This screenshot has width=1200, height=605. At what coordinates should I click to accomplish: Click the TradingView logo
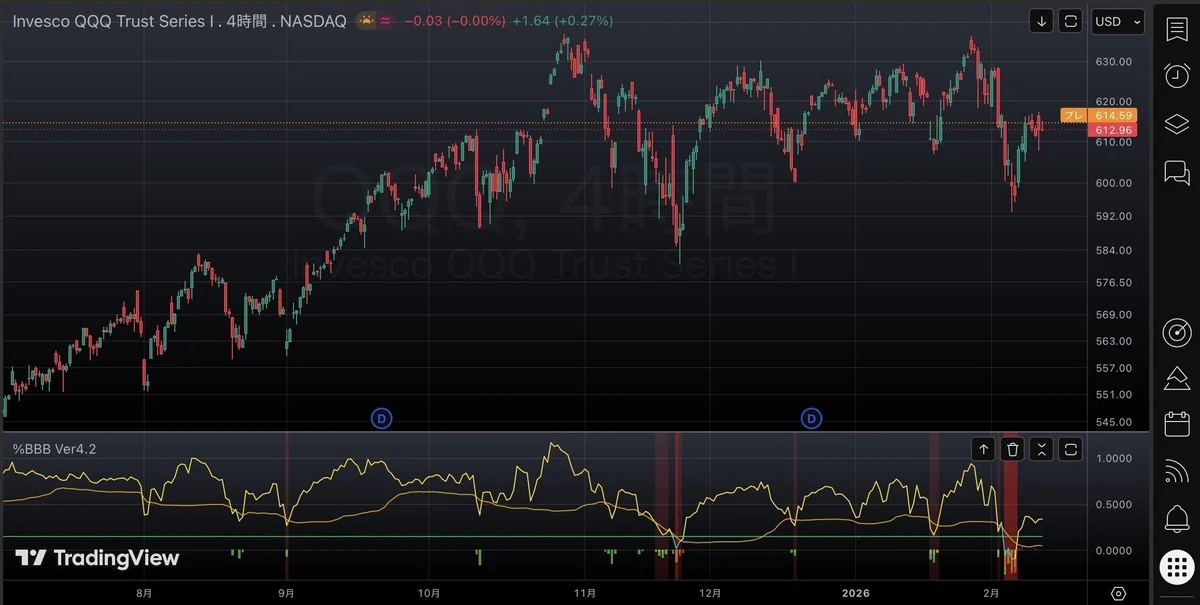pos(97,558)
